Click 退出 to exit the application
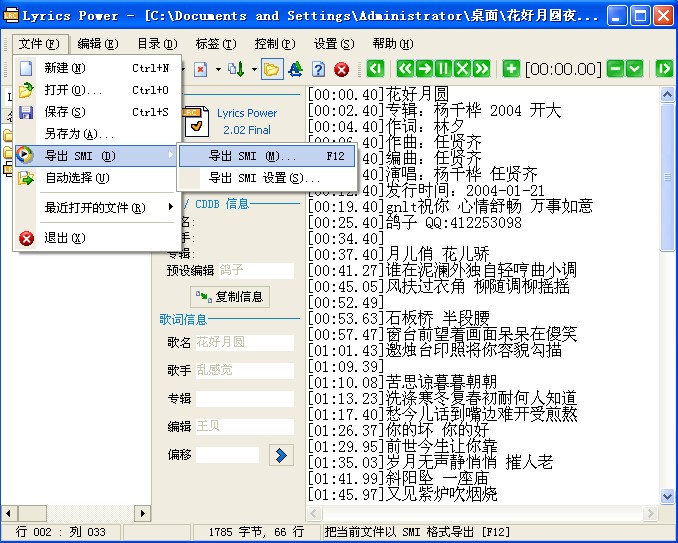This screenshot has width=678, height=543. point(65,238)
